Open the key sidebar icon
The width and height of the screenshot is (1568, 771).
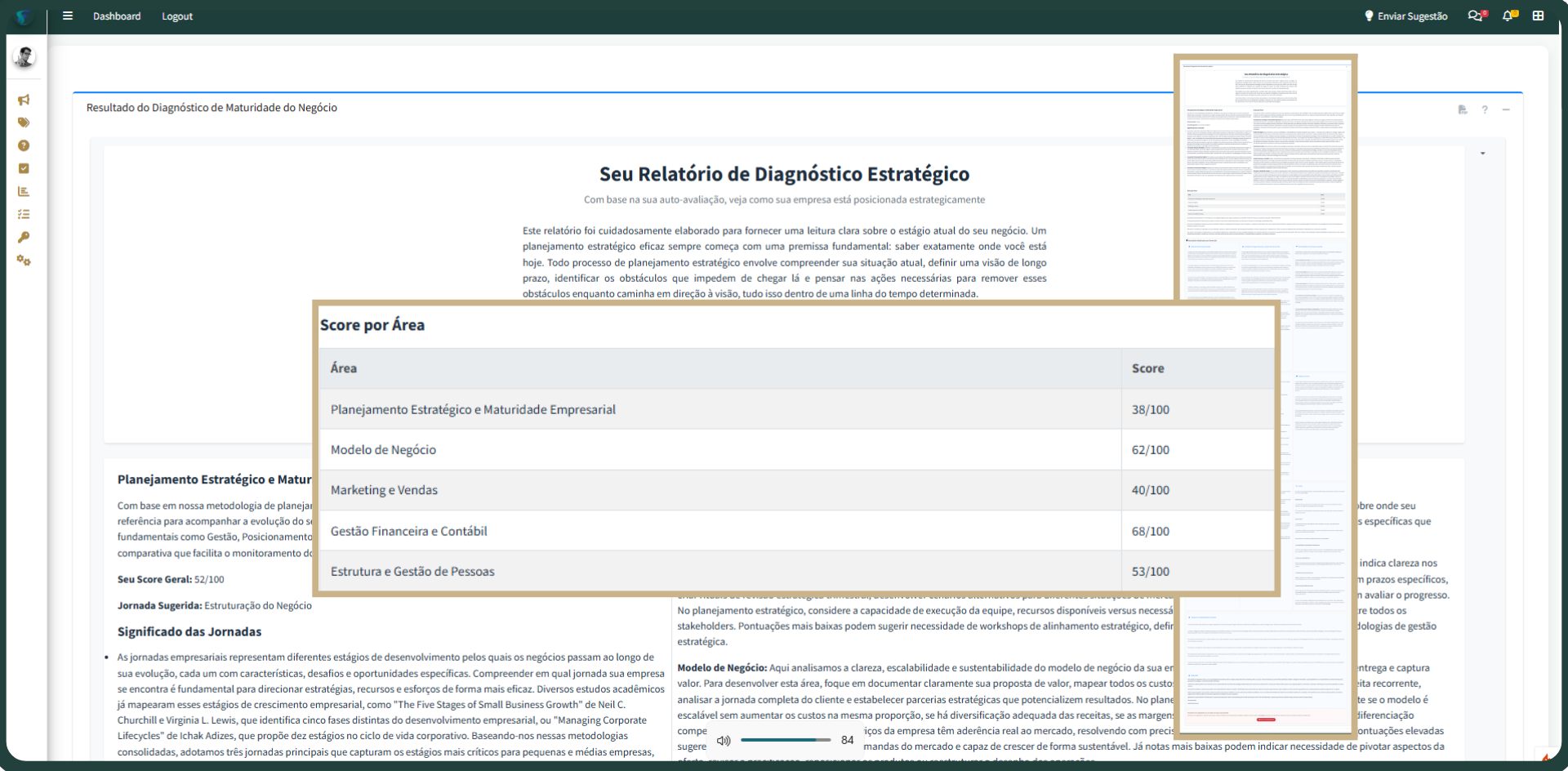click(x=24, y=237)
